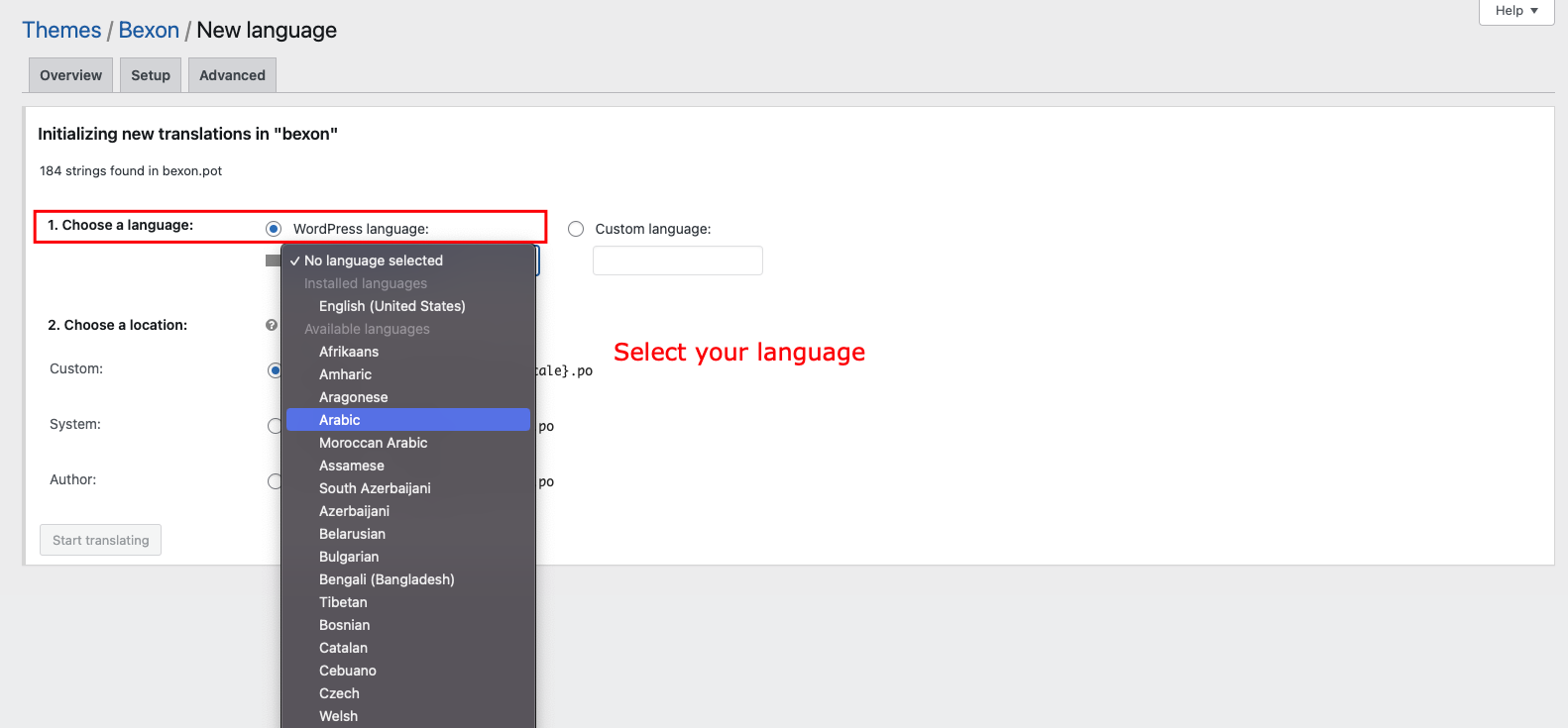This screenshot has height=728, width=1568.
Task: Open the Setup tab
Action: (151, 75)
